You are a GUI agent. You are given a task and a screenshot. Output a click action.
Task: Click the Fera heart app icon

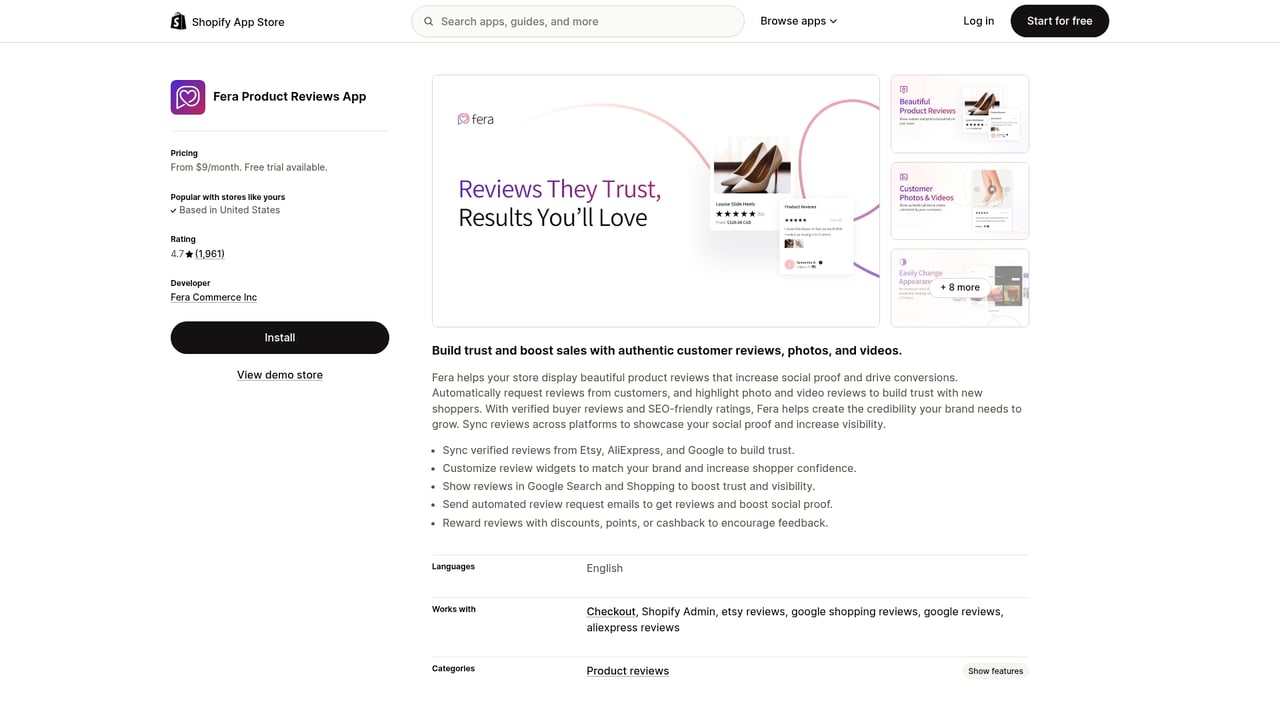pos(187,97)
